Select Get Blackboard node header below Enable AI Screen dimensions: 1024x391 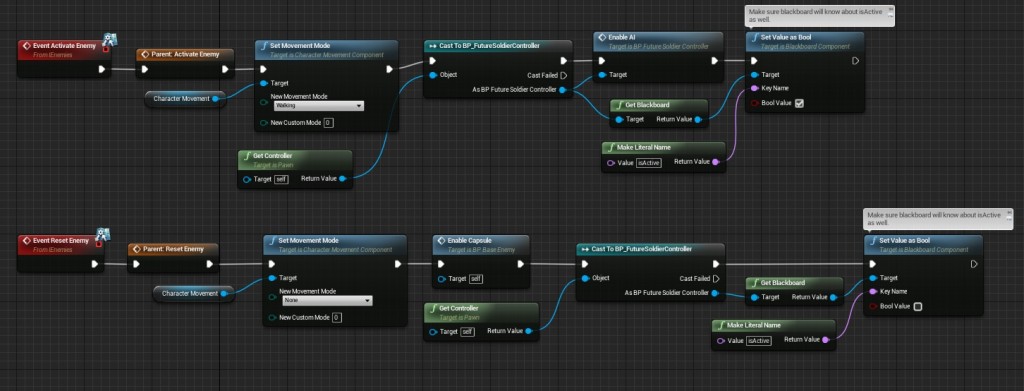(659, 104)
